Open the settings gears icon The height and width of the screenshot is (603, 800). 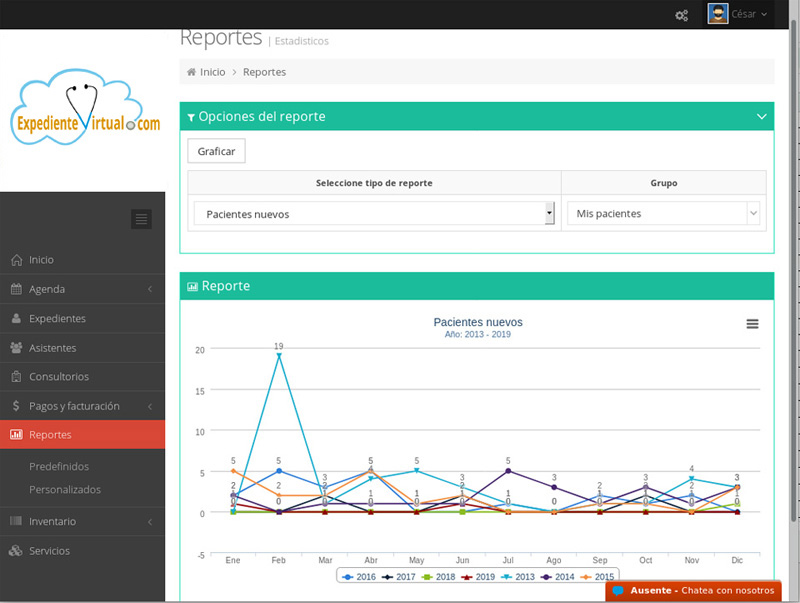[682, 15]
